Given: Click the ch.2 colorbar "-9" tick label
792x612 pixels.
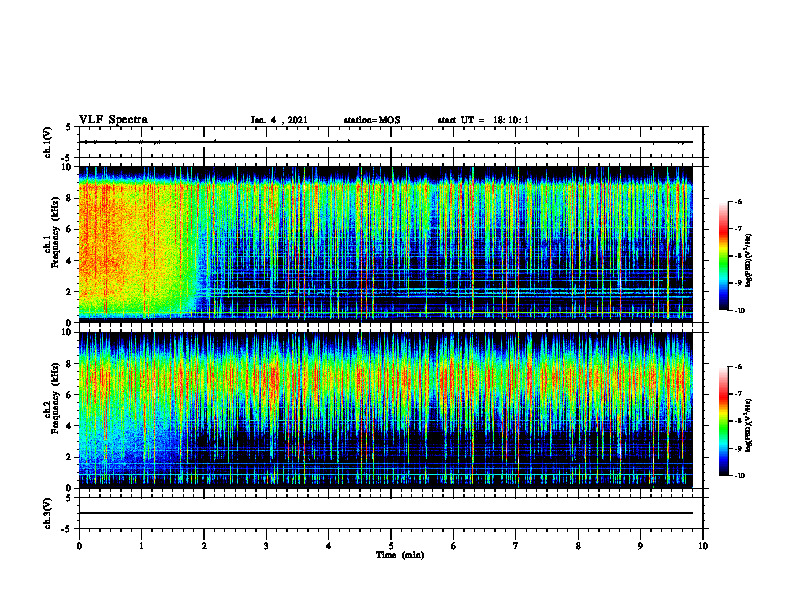Looking at the screenshot, I should click(738, 448).
